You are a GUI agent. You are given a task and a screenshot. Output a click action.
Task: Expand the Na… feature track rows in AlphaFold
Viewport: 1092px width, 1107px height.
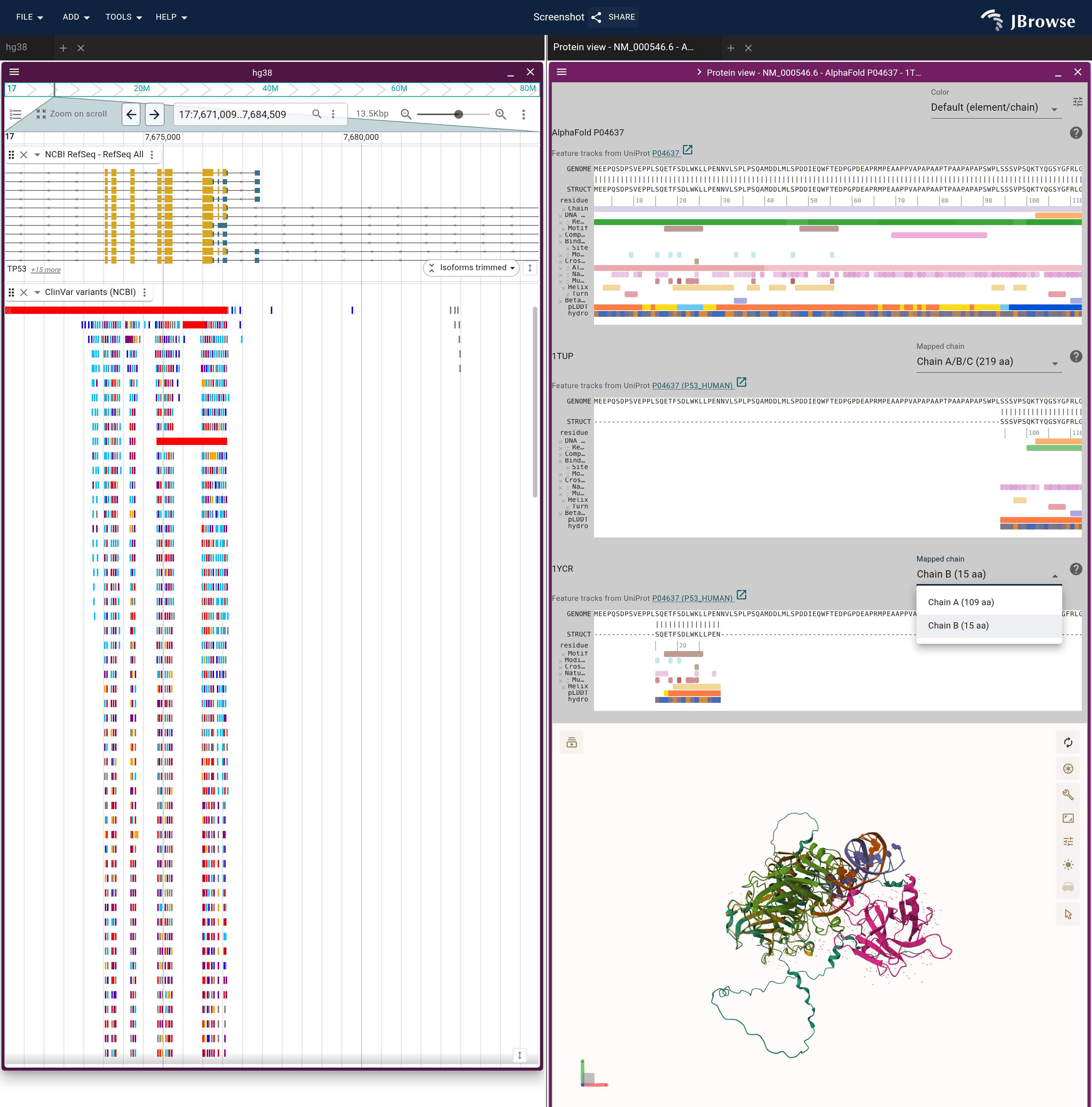[567, 275]
